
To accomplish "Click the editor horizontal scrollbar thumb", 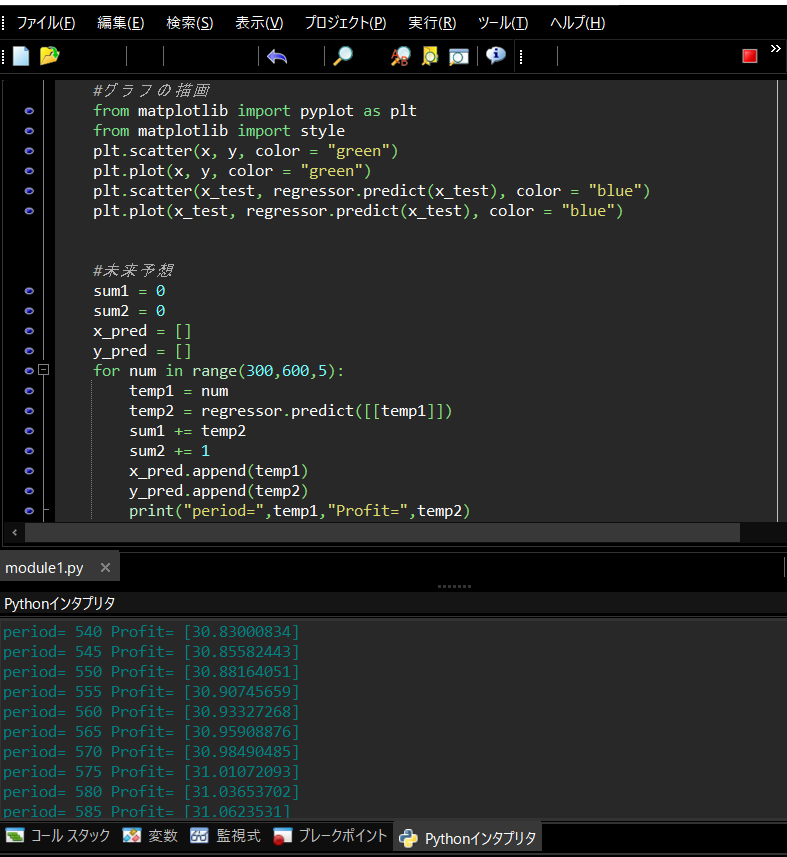I will tap(383, 532).
